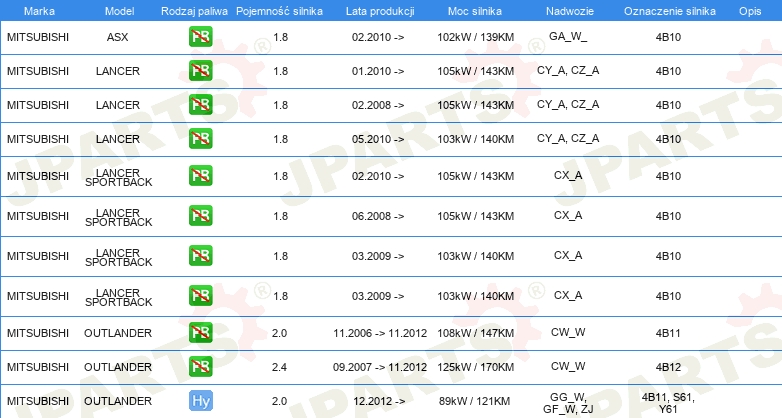Image resolution: width=782 pixels, height=418 pixels.
Task: Click petrol icon in Outlander 2.4 row
Action: (200, 367)
